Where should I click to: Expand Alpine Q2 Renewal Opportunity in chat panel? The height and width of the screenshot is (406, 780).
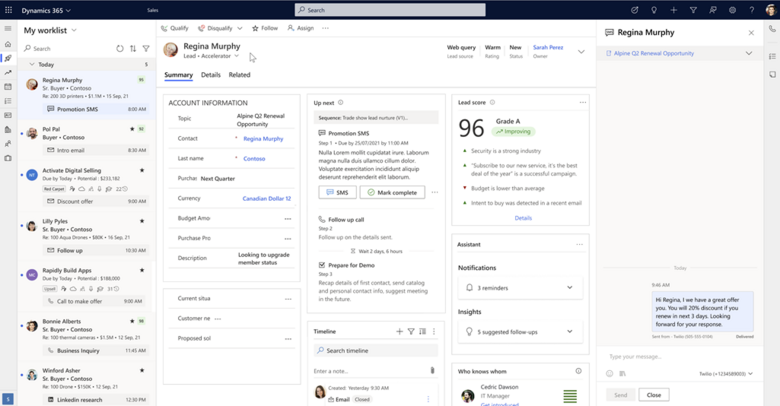pos(749,53)
